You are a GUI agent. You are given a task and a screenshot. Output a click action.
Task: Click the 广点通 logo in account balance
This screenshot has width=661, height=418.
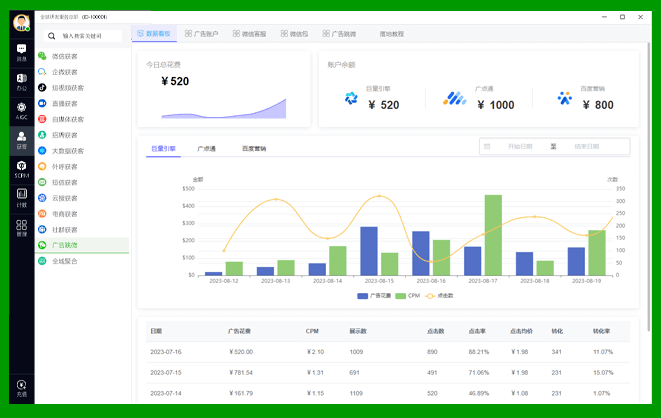[455, 98]
